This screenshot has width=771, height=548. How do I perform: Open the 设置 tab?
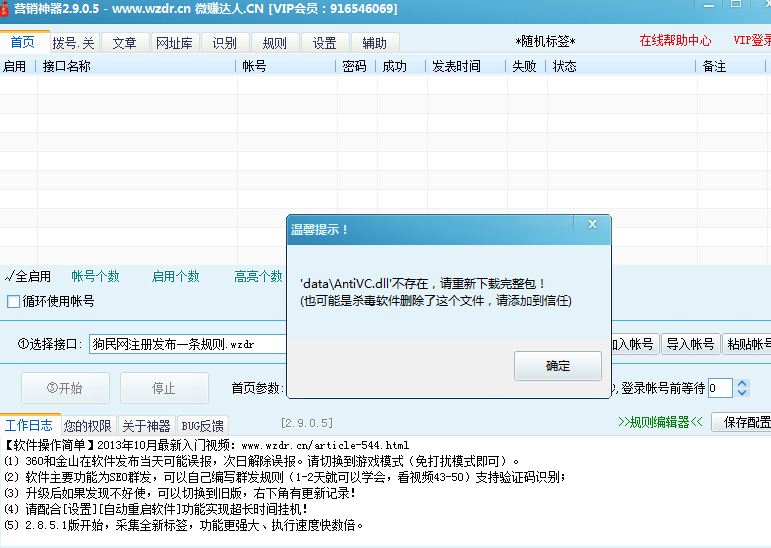pos(324,43)
